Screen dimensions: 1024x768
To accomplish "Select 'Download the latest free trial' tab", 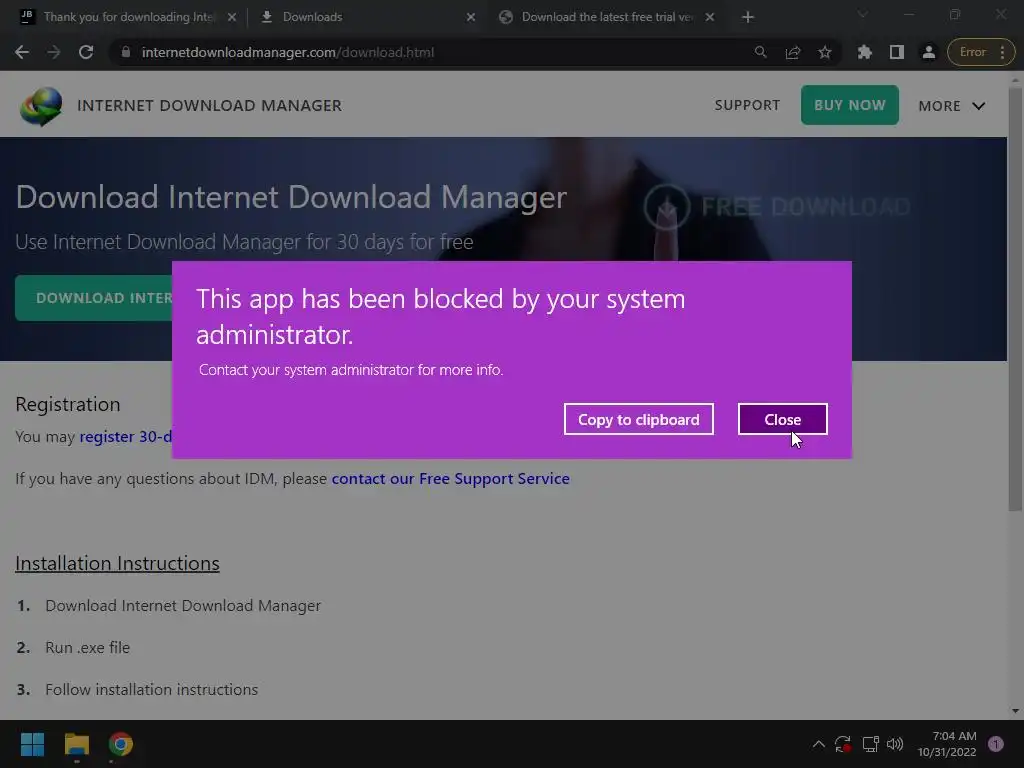I will tap(606, 17).
